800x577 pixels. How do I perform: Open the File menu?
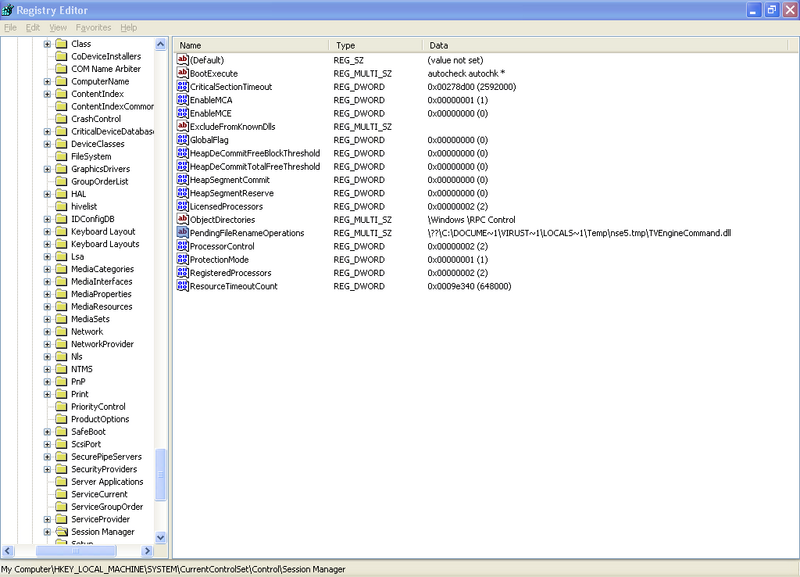10,28
